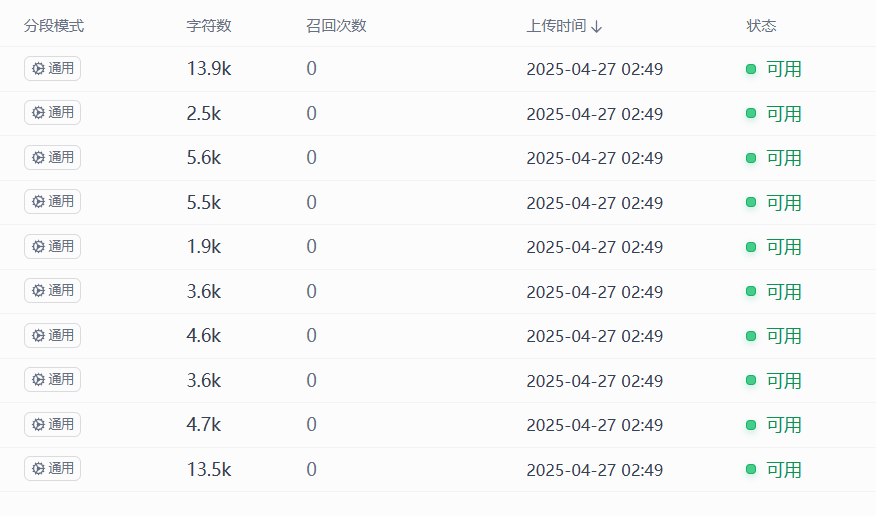The width and height of the screenshot is (876, 516).
Task: Click the 通用 gear badge in the 5.6k row
Action: 53,157
